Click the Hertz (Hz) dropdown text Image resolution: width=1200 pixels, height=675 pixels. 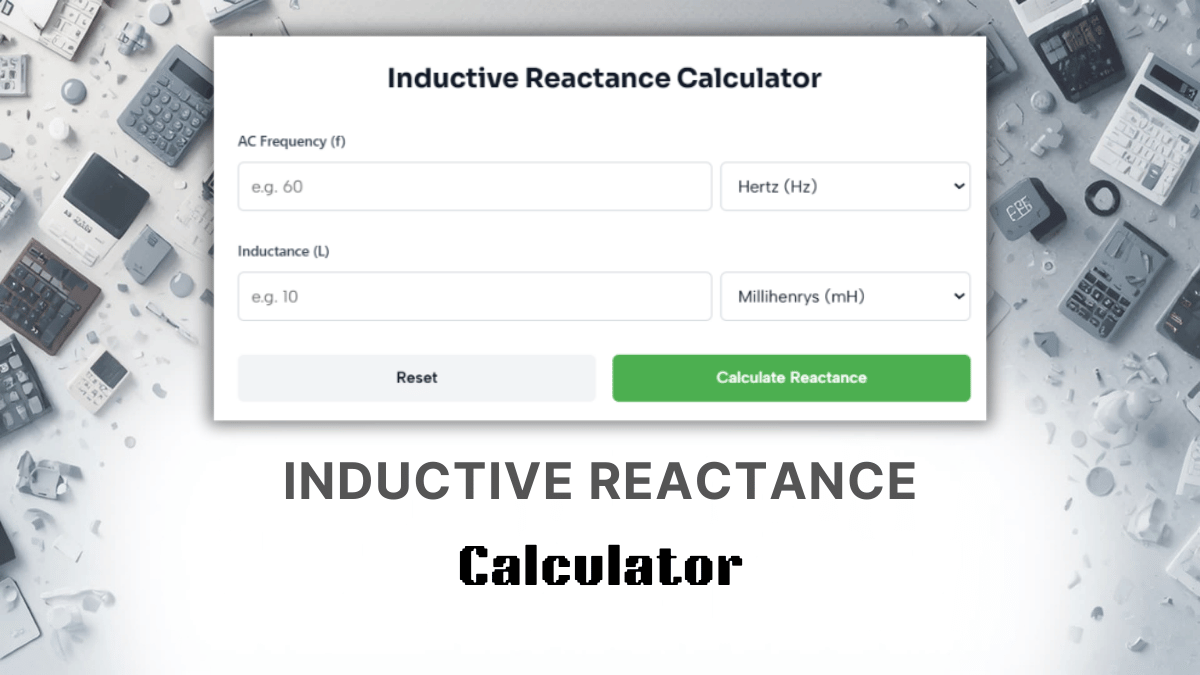tap(778, 186)
